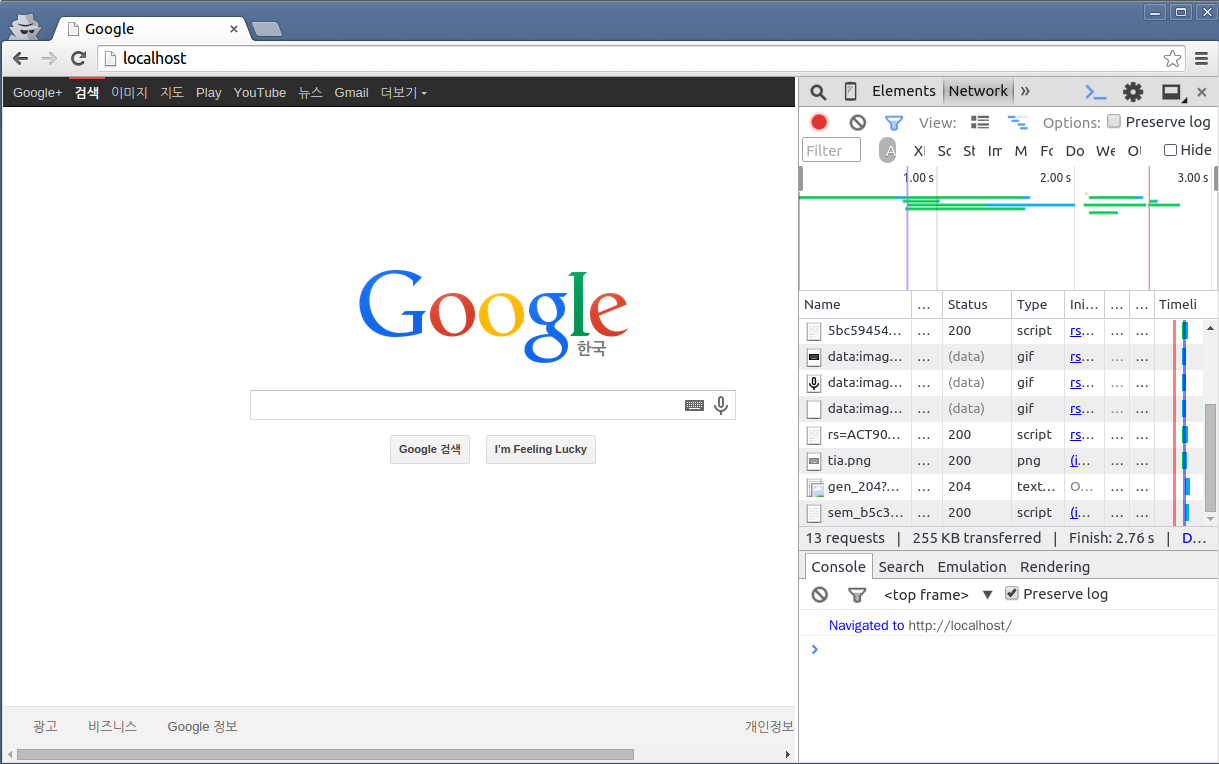This screenshot has width=1219, height=764.
Task: Open DevTools console drawer icon
Action: coord(1096,92)
